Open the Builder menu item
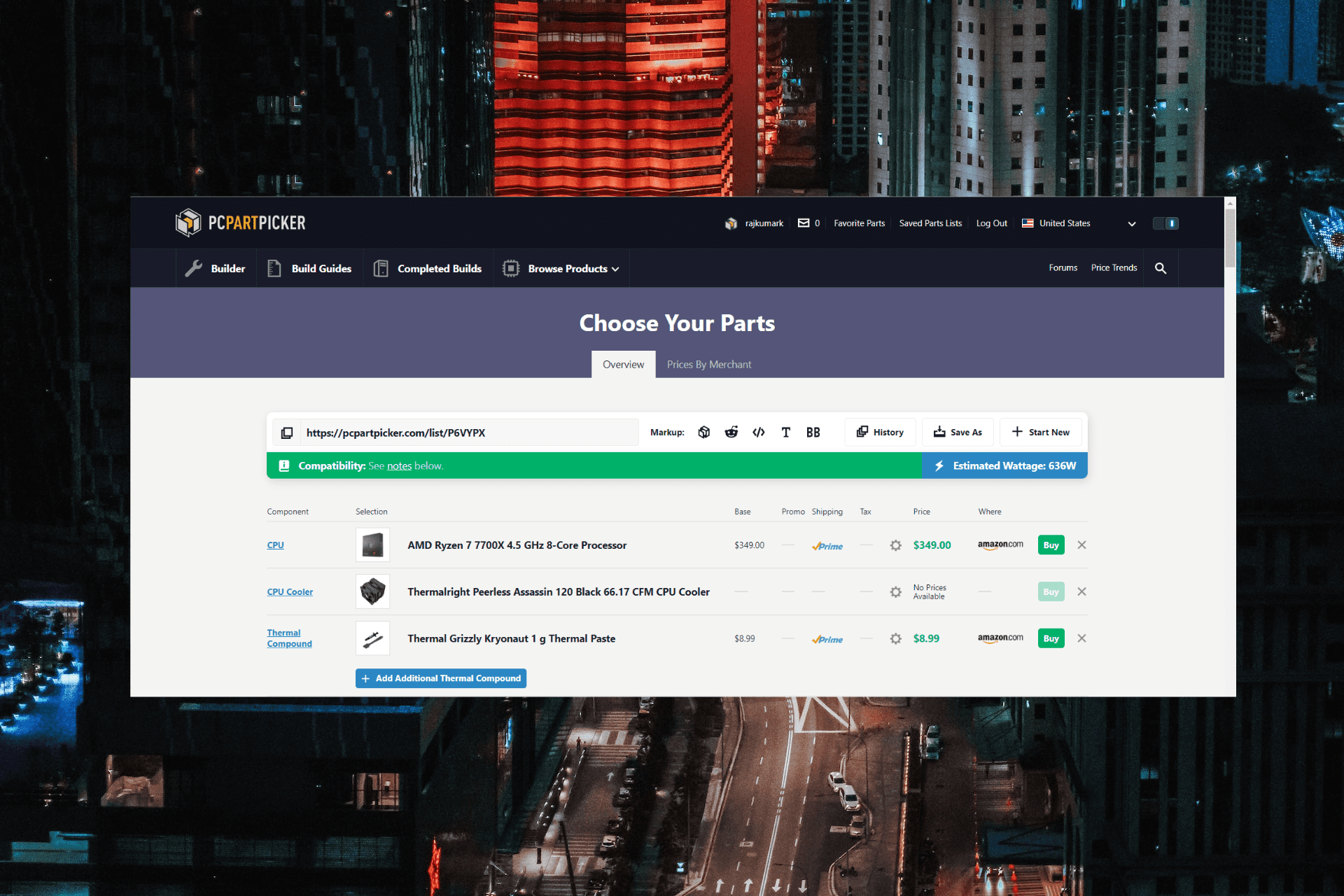The width and height of the screenshot is (1344, 896). pos(215,268)
